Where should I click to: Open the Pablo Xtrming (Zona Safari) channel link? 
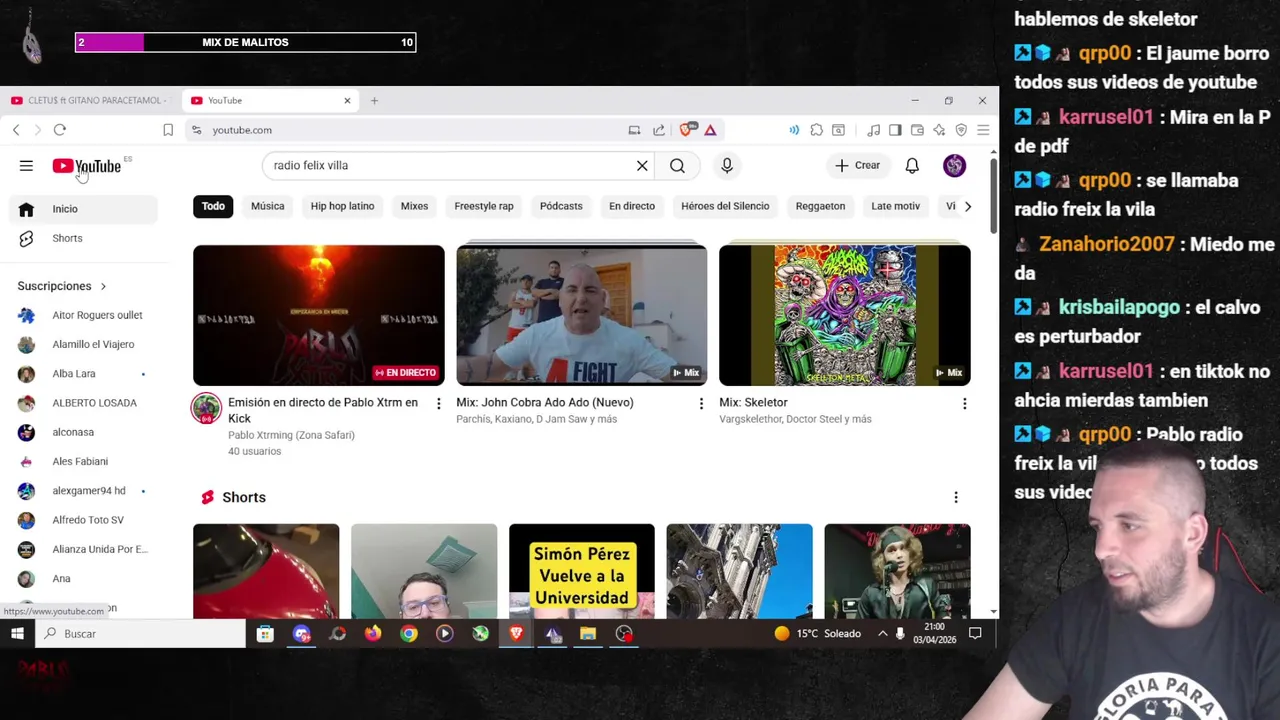(x=291, y=435)
